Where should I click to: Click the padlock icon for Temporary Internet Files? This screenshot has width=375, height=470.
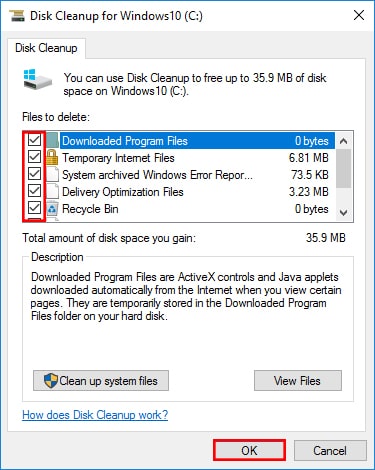coord(52,157)
